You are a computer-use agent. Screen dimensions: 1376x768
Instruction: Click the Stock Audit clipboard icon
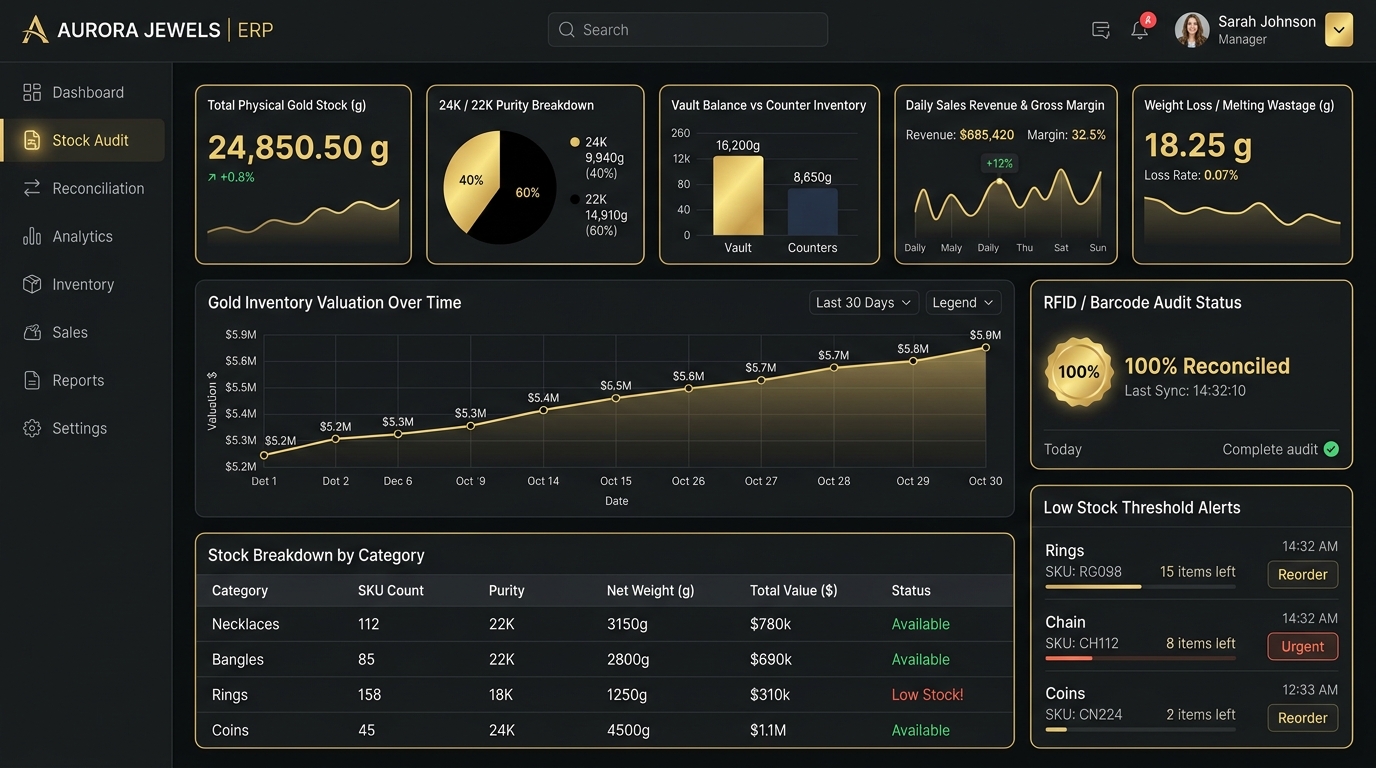[x=32, y=140]
